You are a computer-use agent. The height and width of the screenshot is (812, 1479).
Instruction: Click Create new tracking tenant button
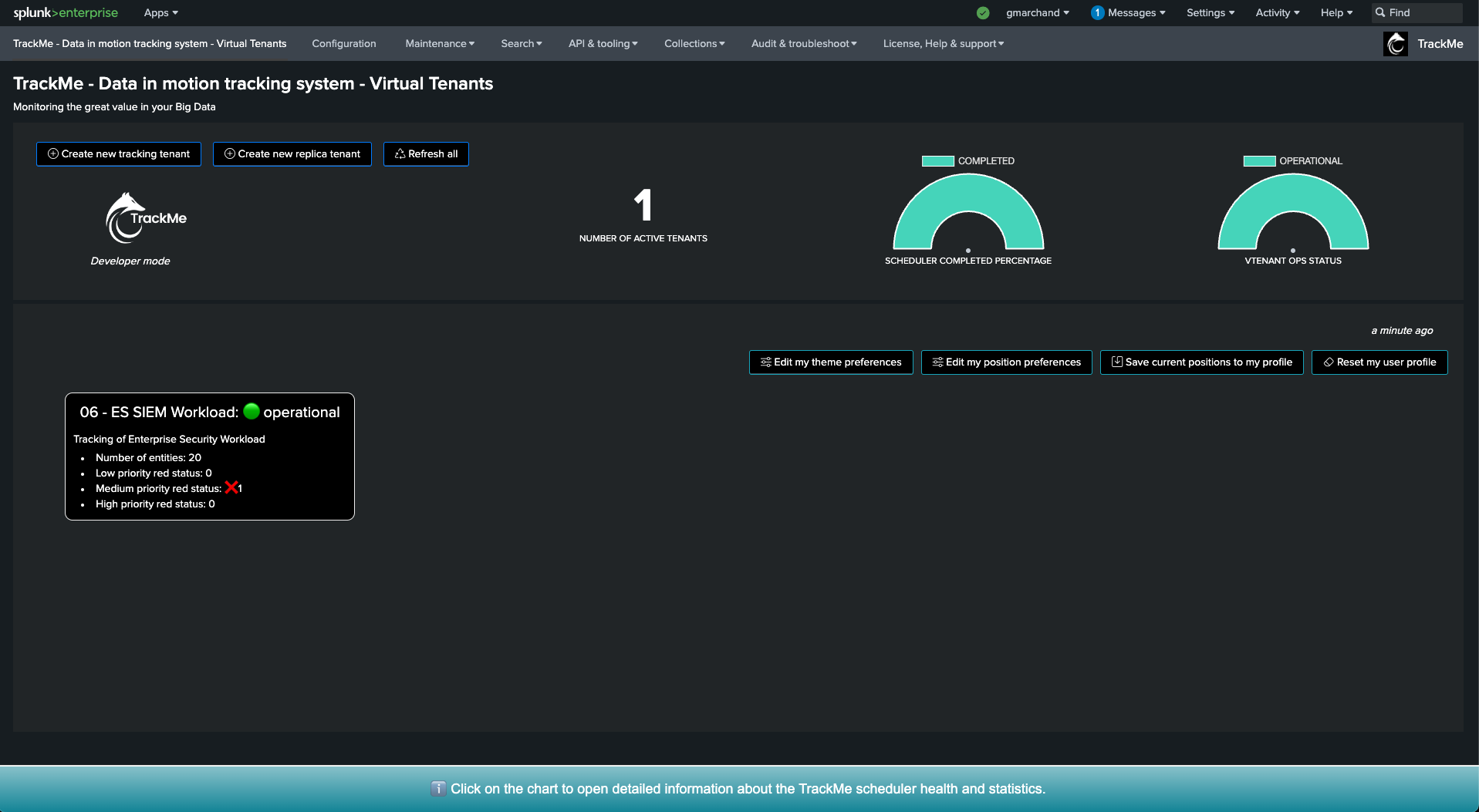point(119,153)
